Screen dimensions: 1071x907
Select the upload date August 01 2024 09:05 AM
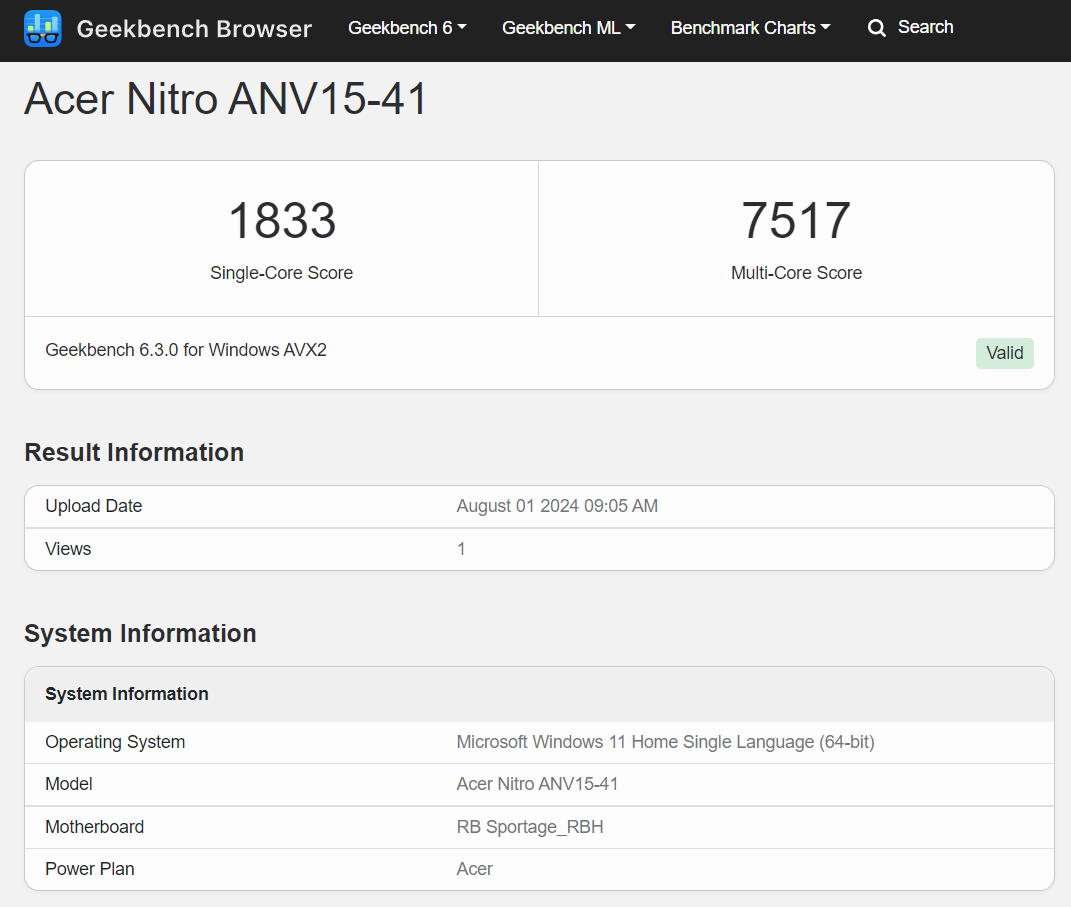tap(557, 506)
